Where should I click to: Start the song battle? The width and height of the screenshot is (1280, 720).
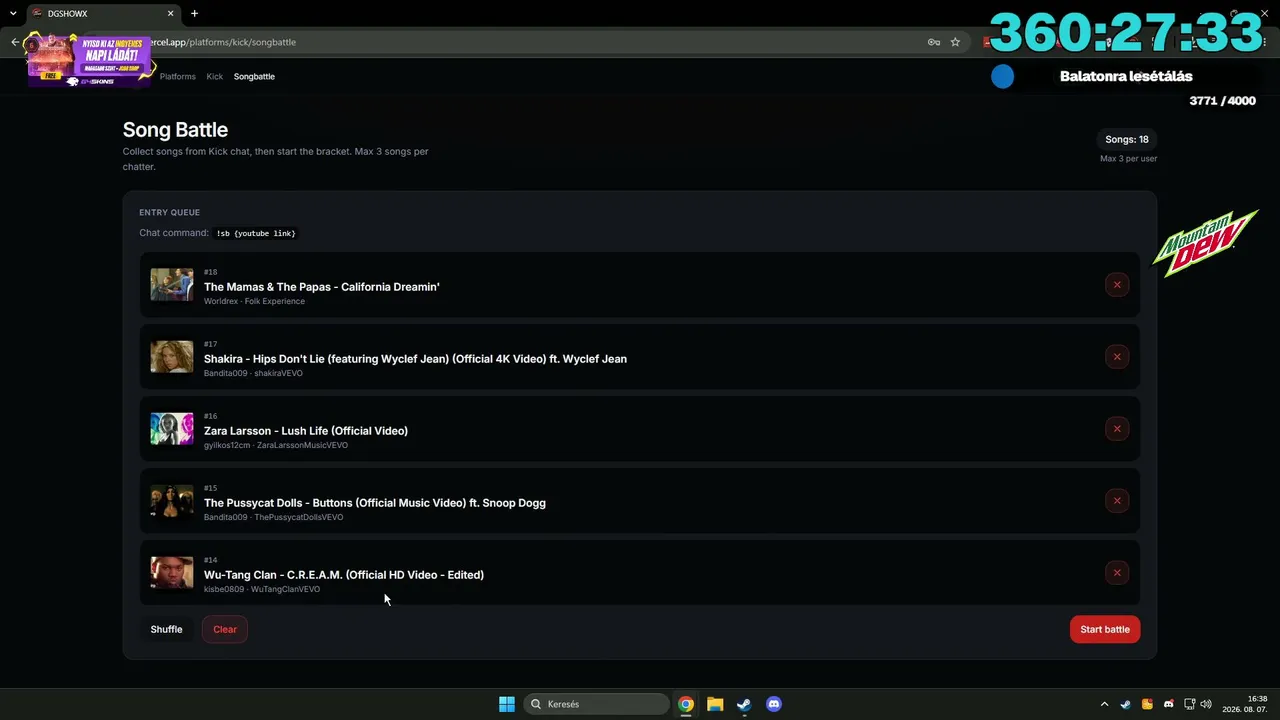pos(1105,629)
